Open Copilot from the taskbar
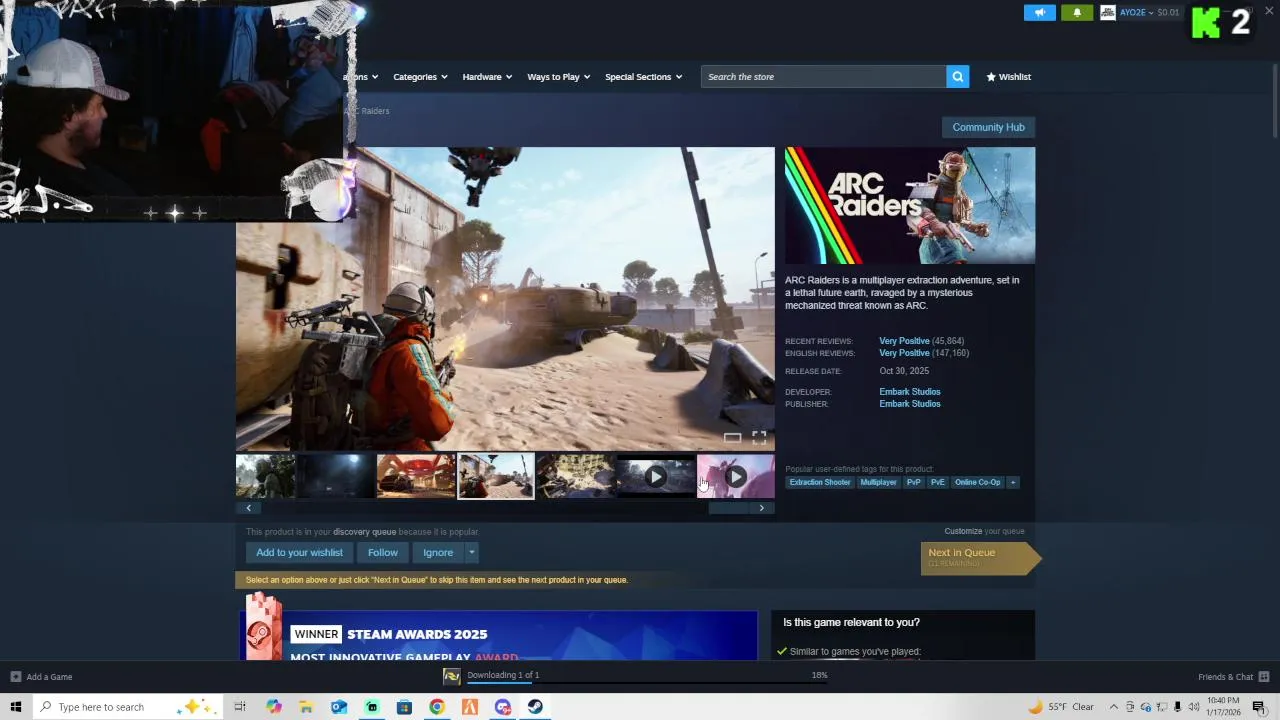 [x=274, y=707]
